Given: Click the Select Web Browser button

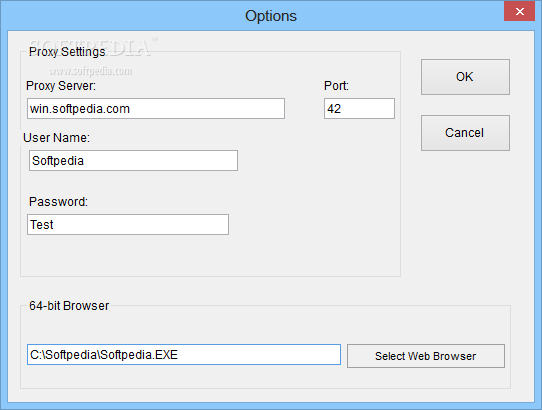Looking at the screenshot, I should pyautogui.click(x=426, y=356).
